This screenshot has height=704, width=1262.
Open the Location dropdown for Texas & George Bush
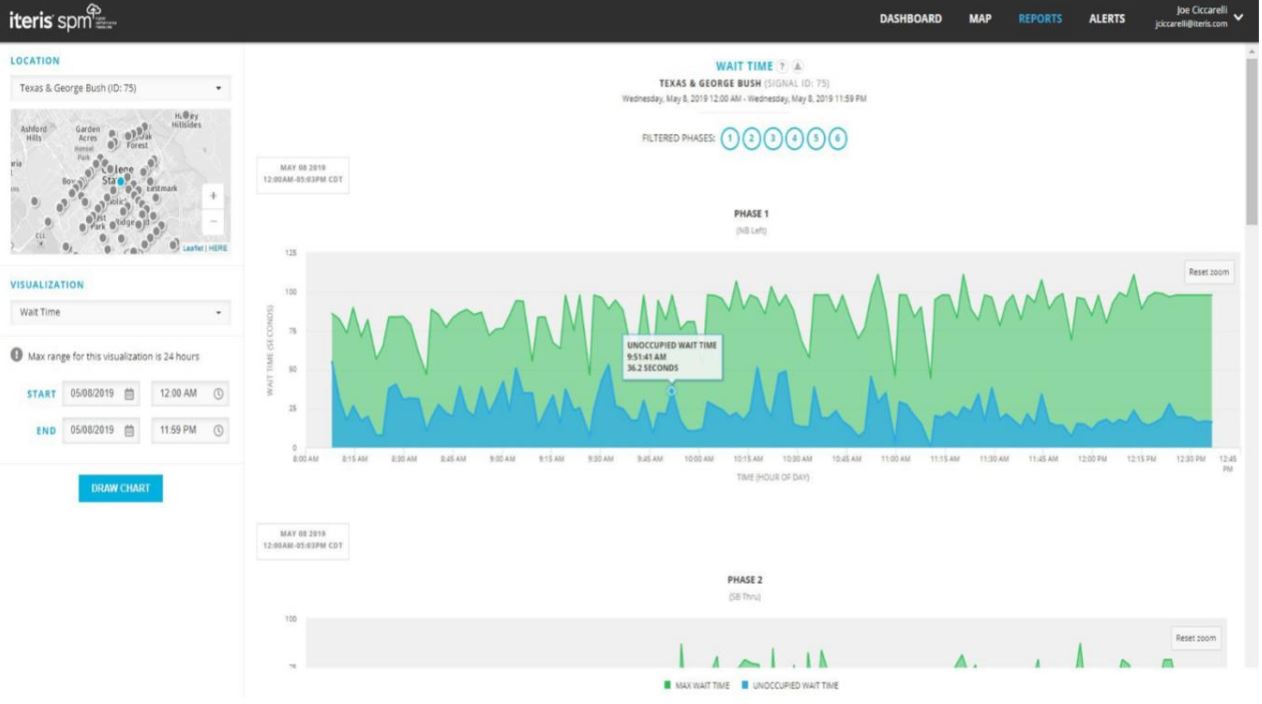[120, 88]
